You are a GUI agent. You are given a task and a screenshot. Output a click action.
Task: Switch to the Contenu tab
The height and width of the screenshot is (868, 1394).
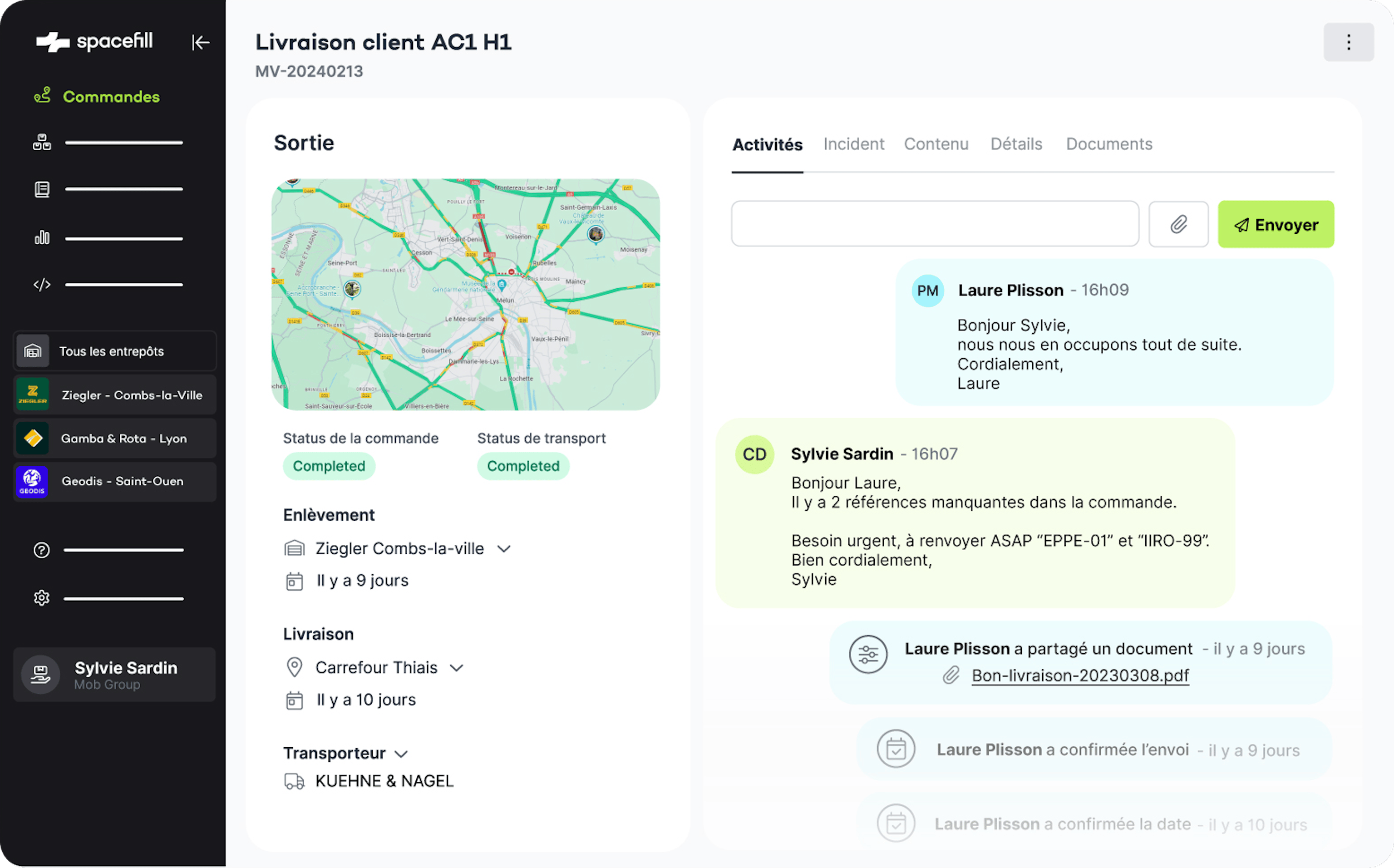[936, 144]
